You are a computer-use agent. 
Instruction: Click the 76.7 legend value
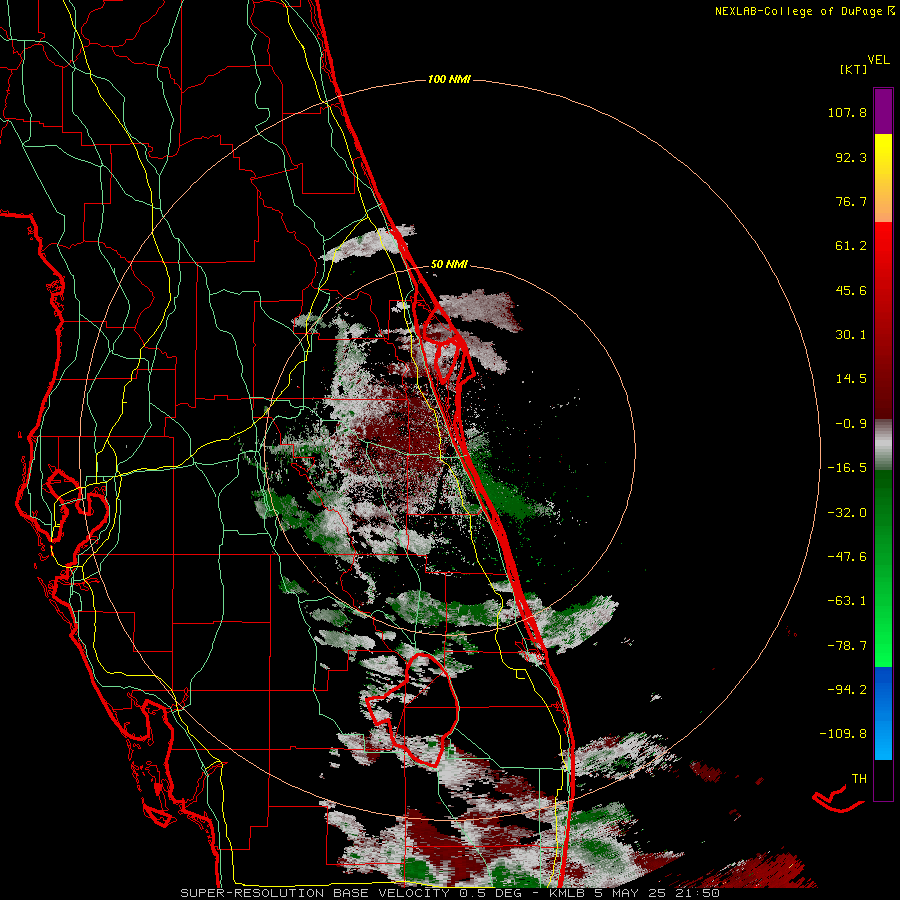pyautogui.click(x=851, y=201)
